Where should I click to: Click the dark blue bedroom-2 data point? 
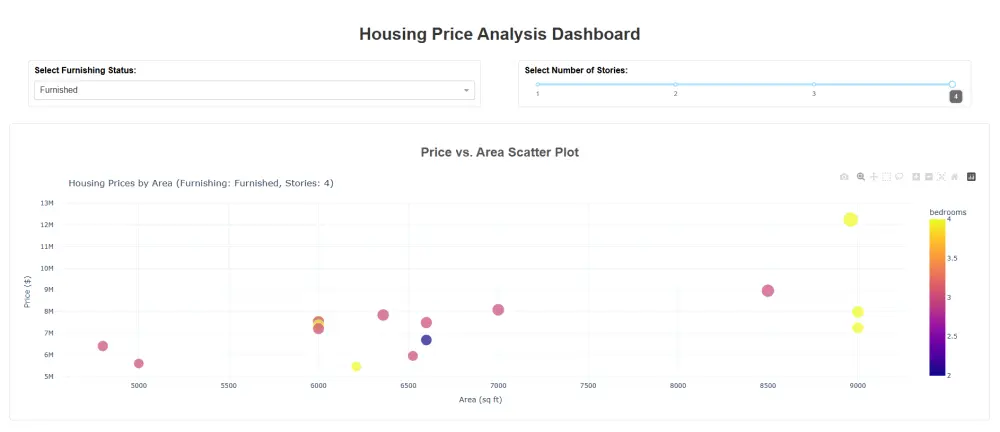426,340
